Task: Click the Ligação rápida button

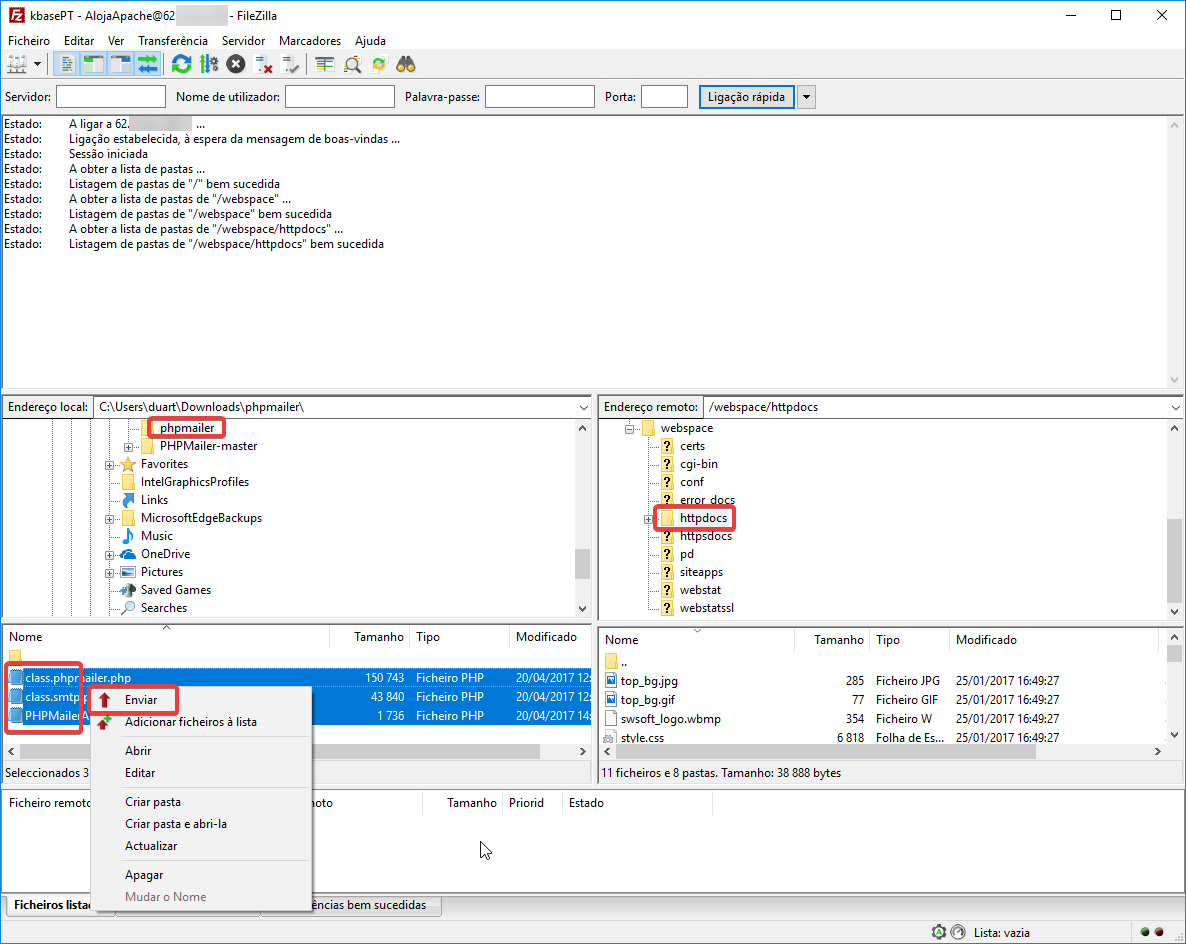Action: click(x=747, y=97)
